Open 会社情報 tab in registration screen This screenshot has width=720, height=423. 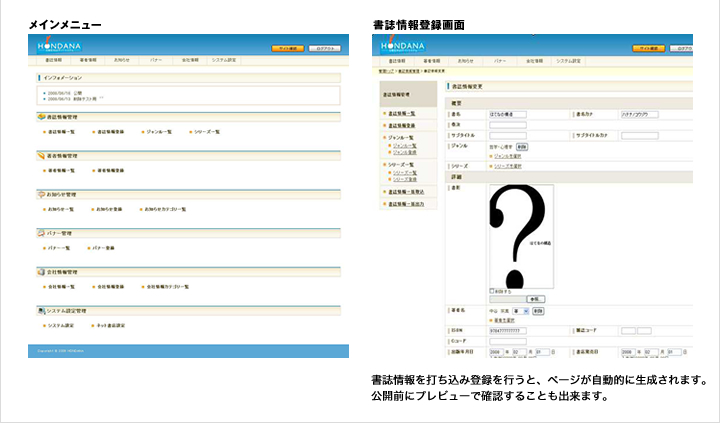(x=534, y=61)
